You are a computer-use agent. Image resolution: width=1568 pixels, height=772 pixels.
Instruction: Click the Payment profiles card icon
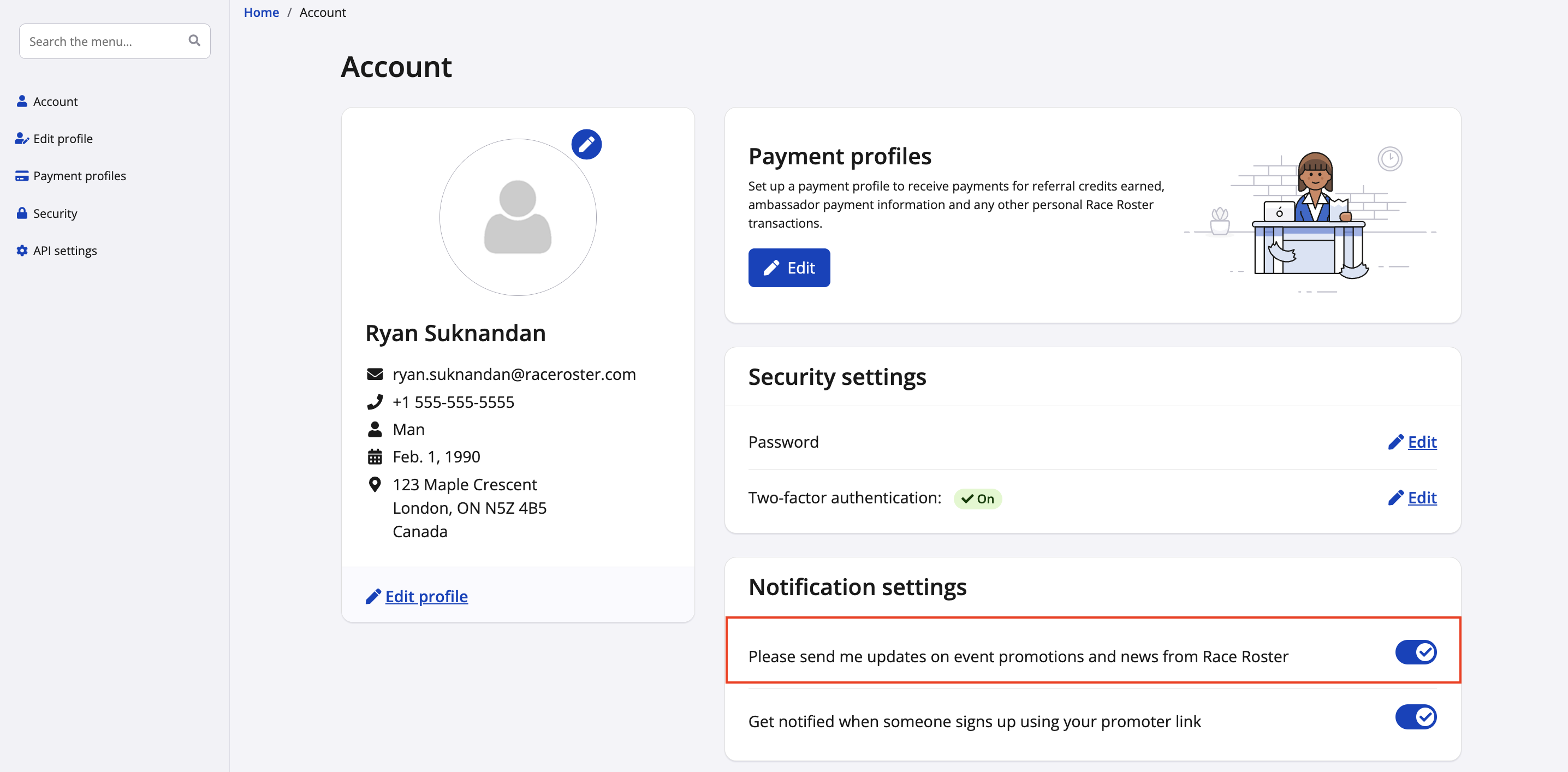click(x=22, y=176)
